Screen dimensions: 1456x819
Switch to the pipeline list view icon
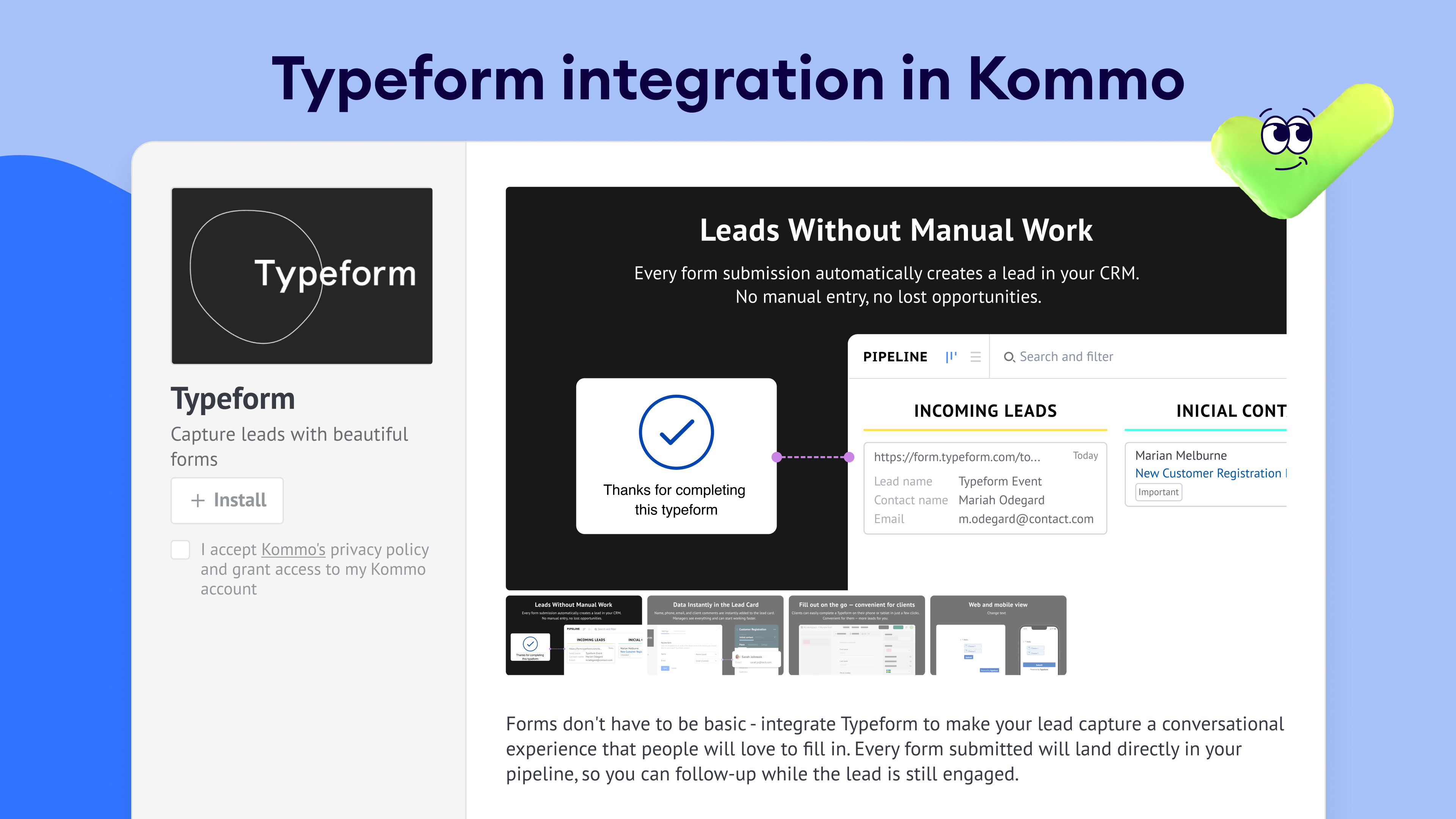(x=975, y=357)
